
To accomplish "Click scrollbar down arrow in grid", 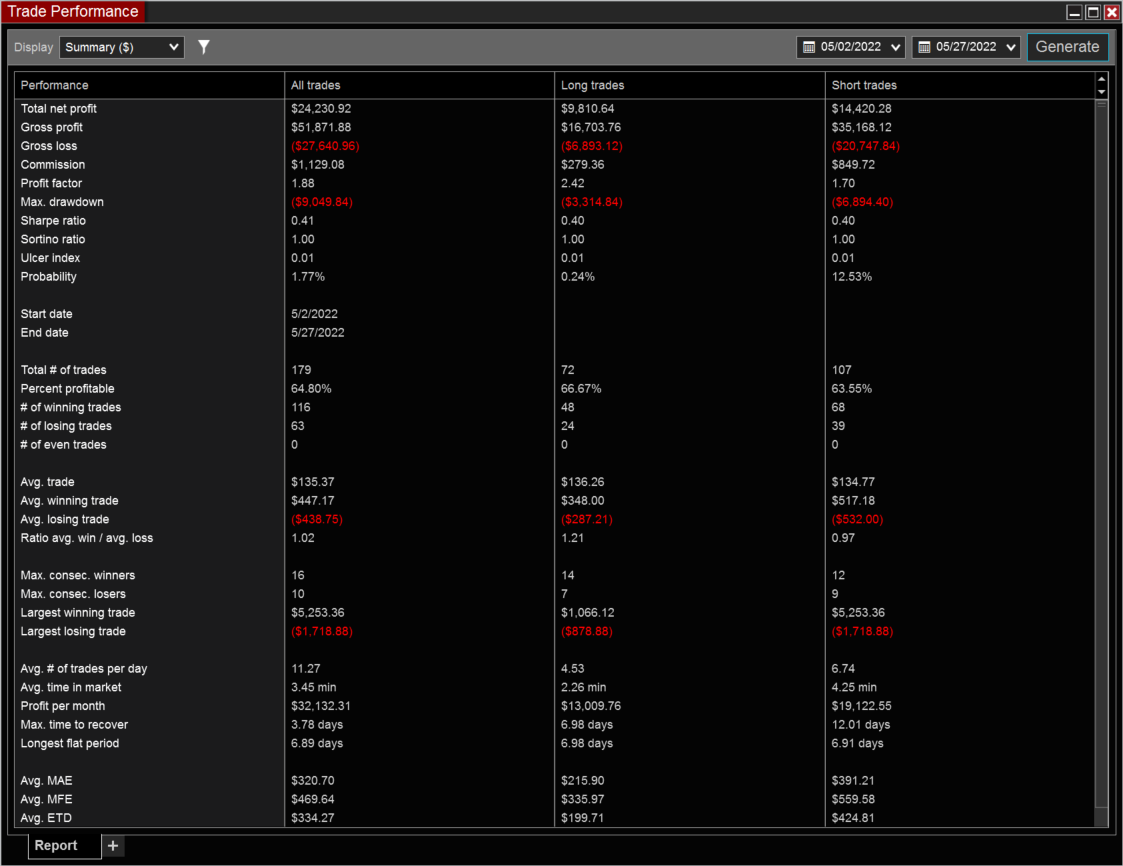I will pos(1102,92).
